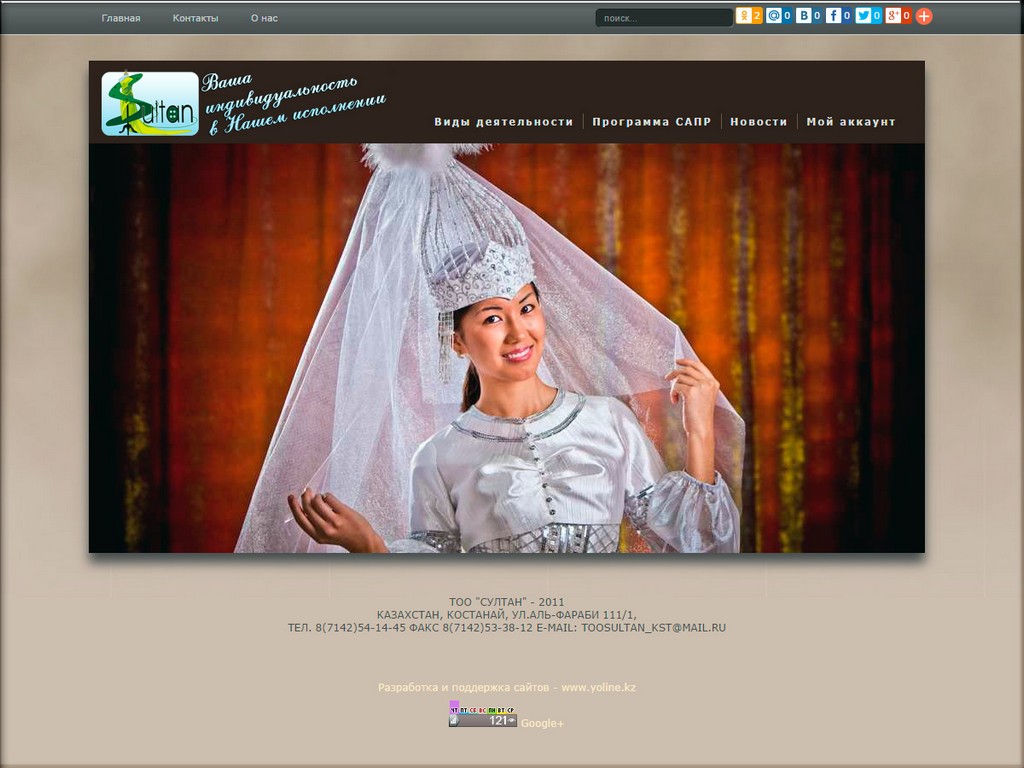Open the Программа САПР menu item

(x=651, y=121)
